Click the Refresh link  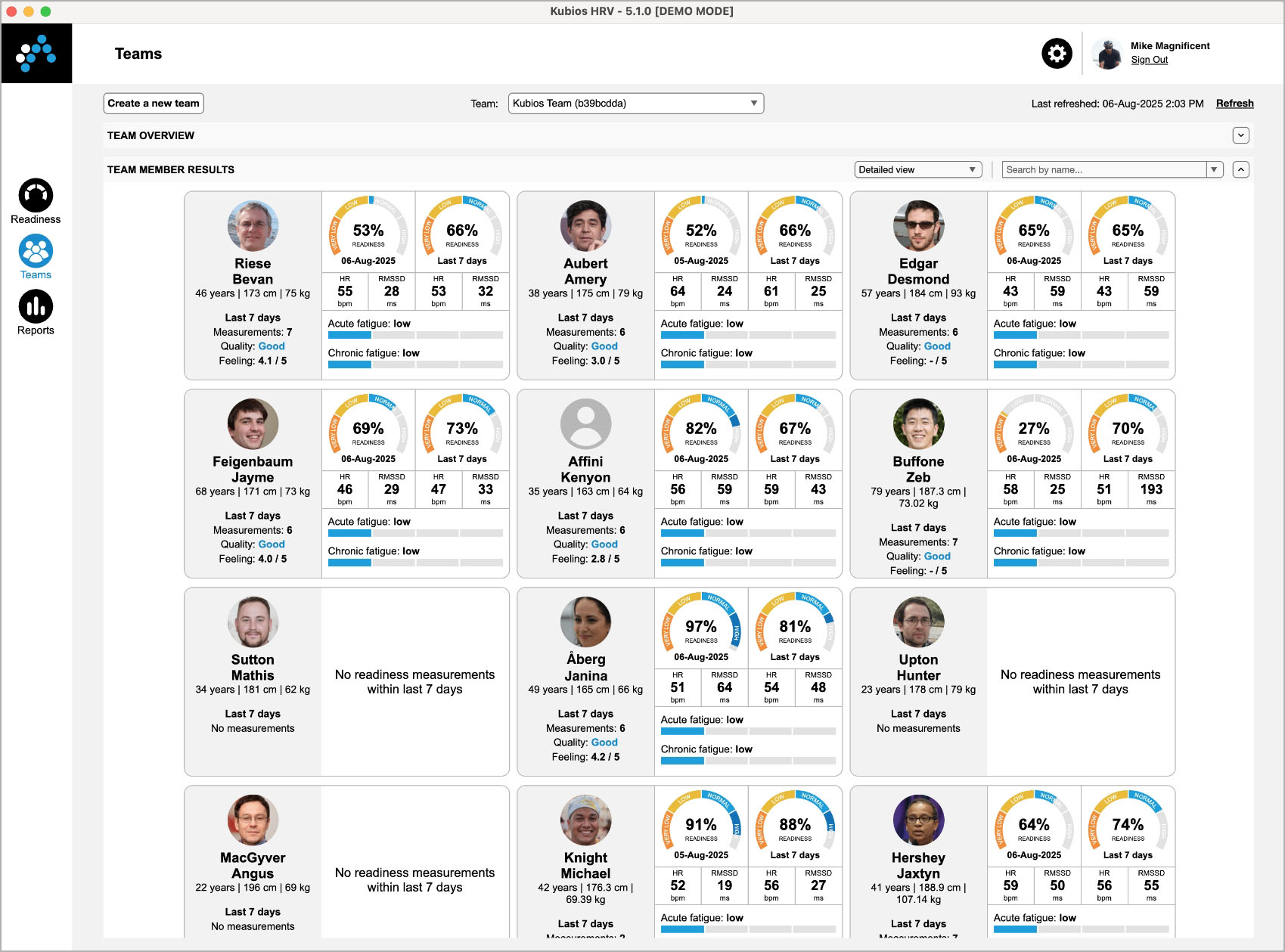pos(1234,104)
